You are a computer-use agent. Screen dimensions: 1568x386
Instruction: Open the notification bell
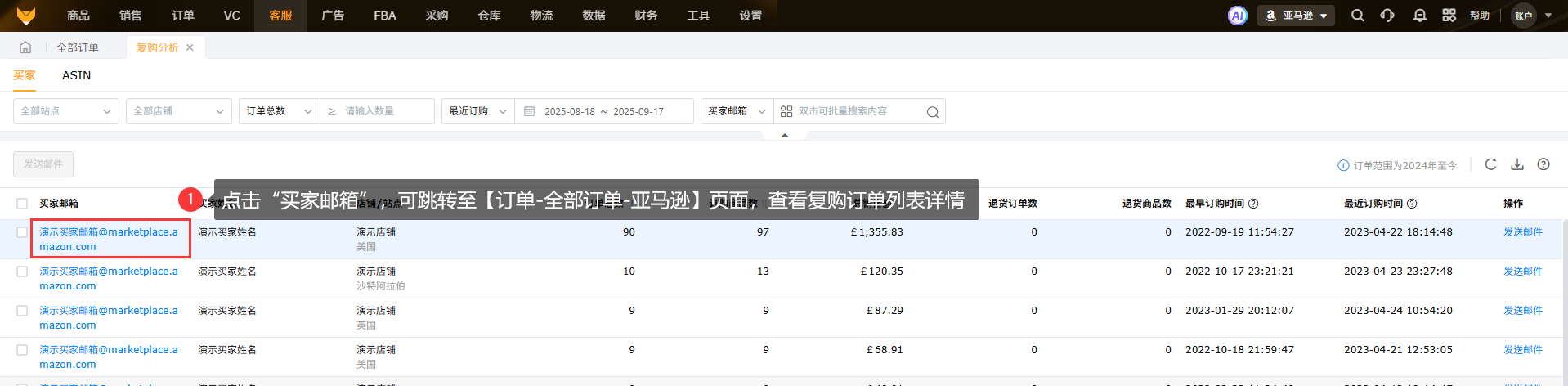(x=1419, y=16)
